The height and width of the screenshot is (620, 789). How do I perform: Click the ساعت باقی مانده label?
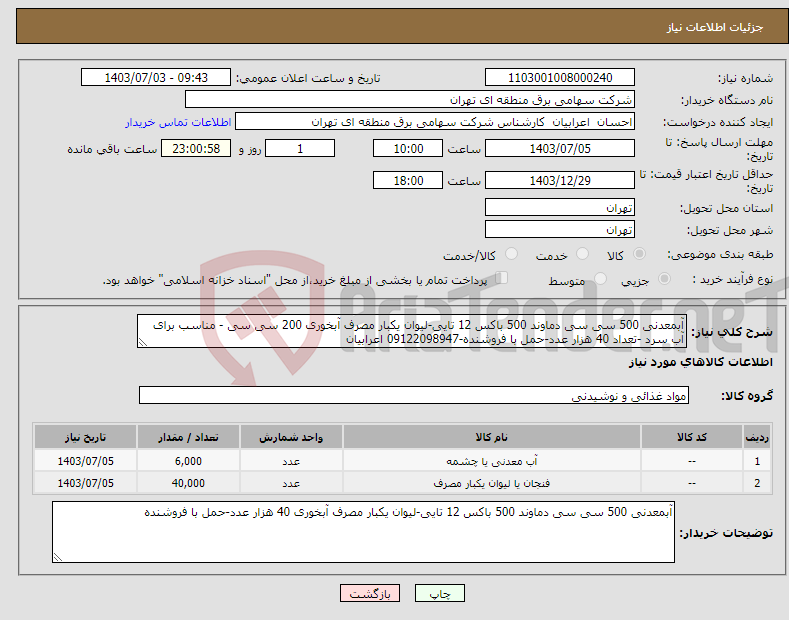(x=112, y=149)
